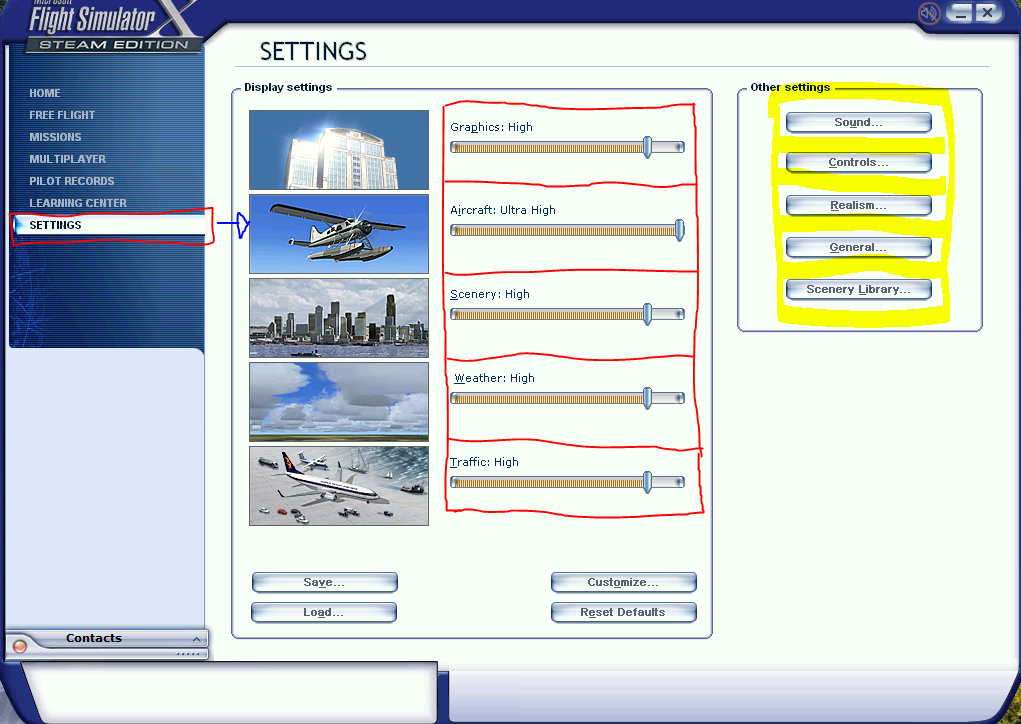Click the Graphics building thumbnail

pyautogui.click(x=339, y=150)
